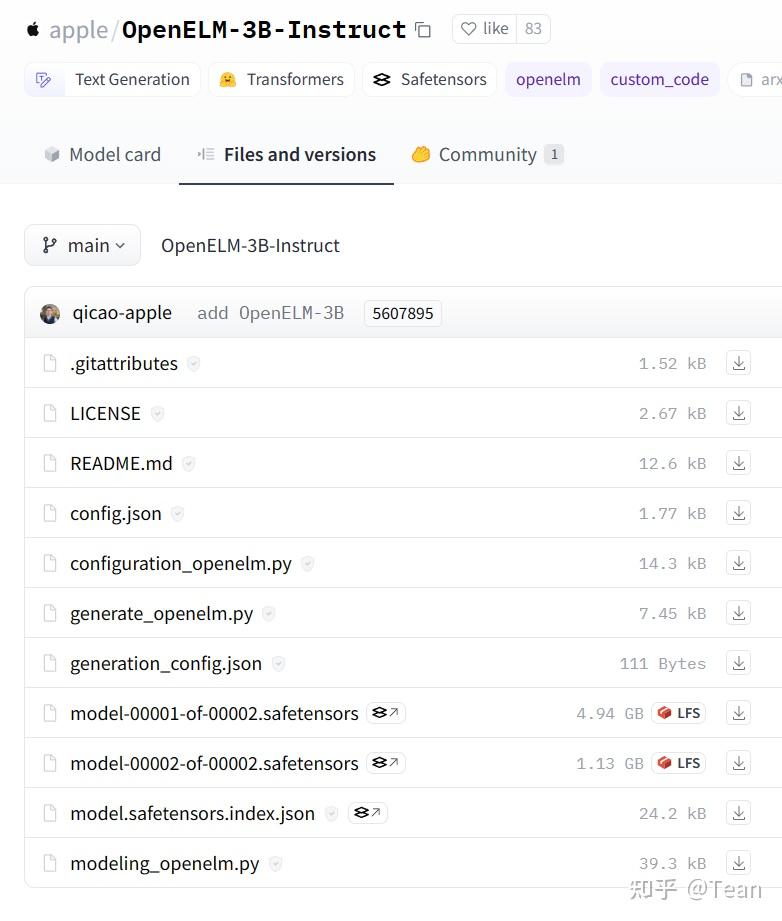Viewport: 782px width, 921px height.
Task: Download the .gitattributes file
Action: click(x=738, y=362)
